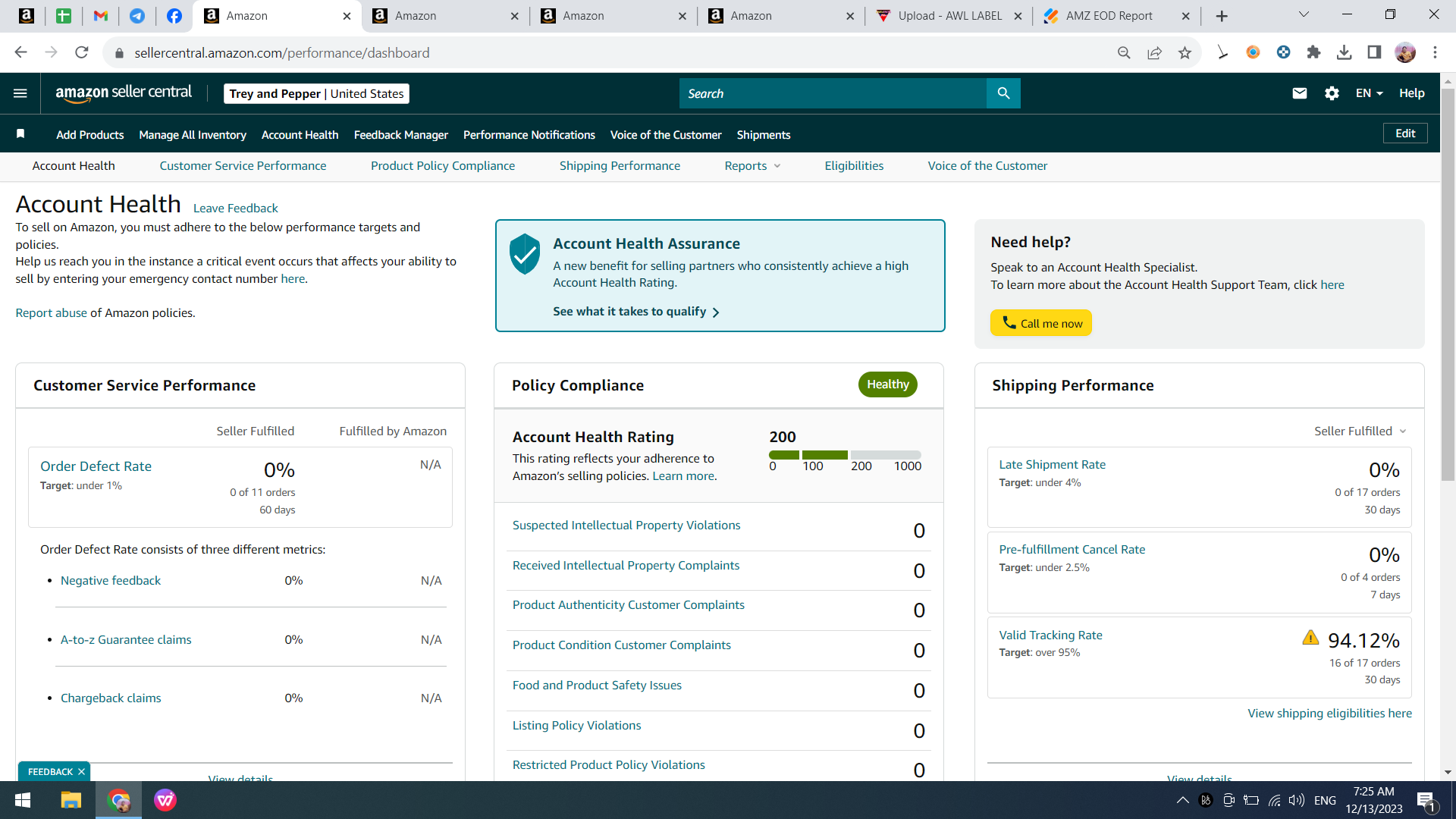The height and width of the screenshot is (819, 1456).
Task: Expand the browser tab search chevron
Action: [x=1304, y=15]
